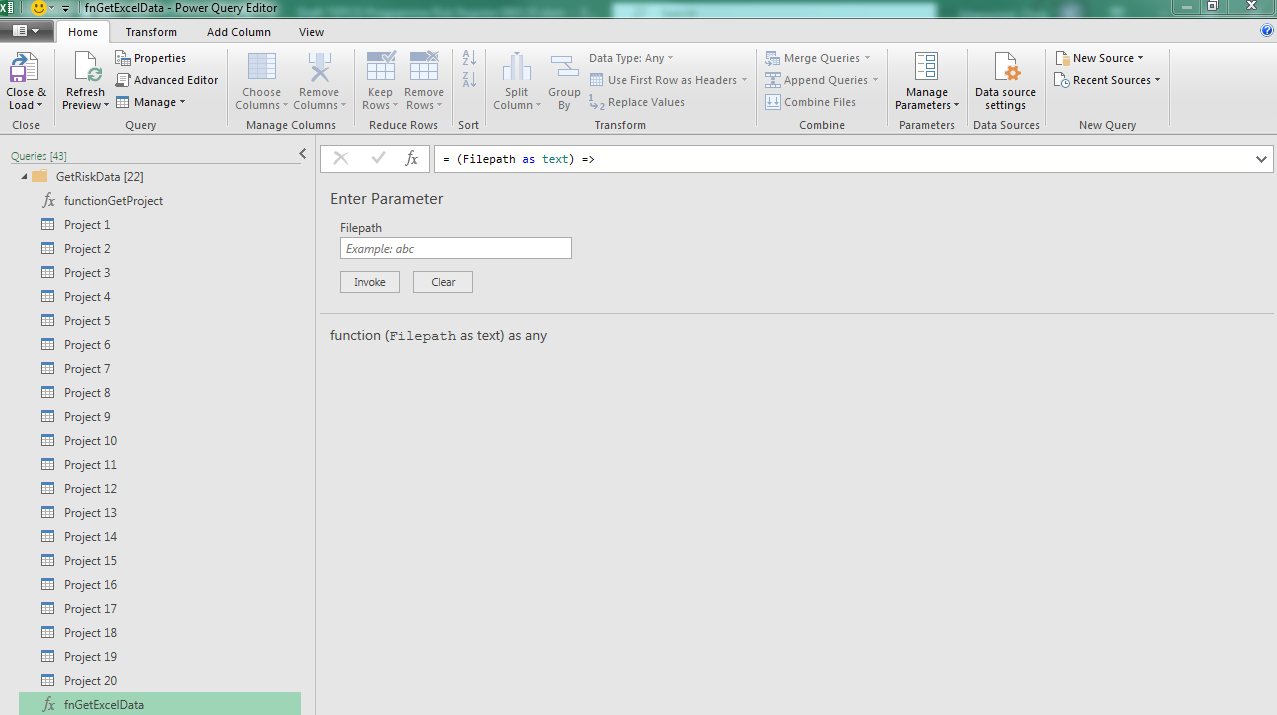The height and width of the screenshot is (715, 1277).
Task: Collapse the Queries pane with the arrow
Action: click(303, 153)
